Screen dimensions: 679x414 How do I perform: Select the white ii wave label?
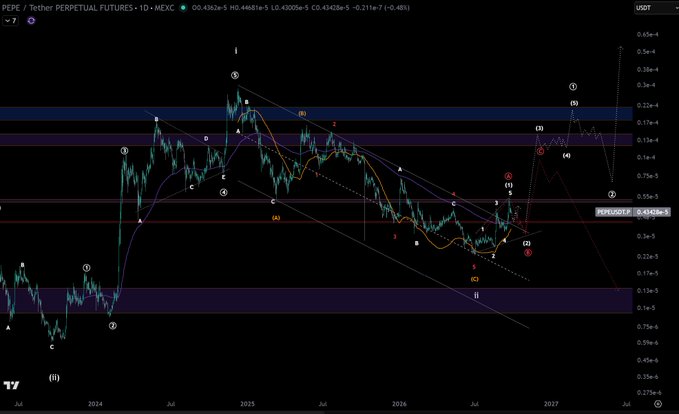click(476, 295)
